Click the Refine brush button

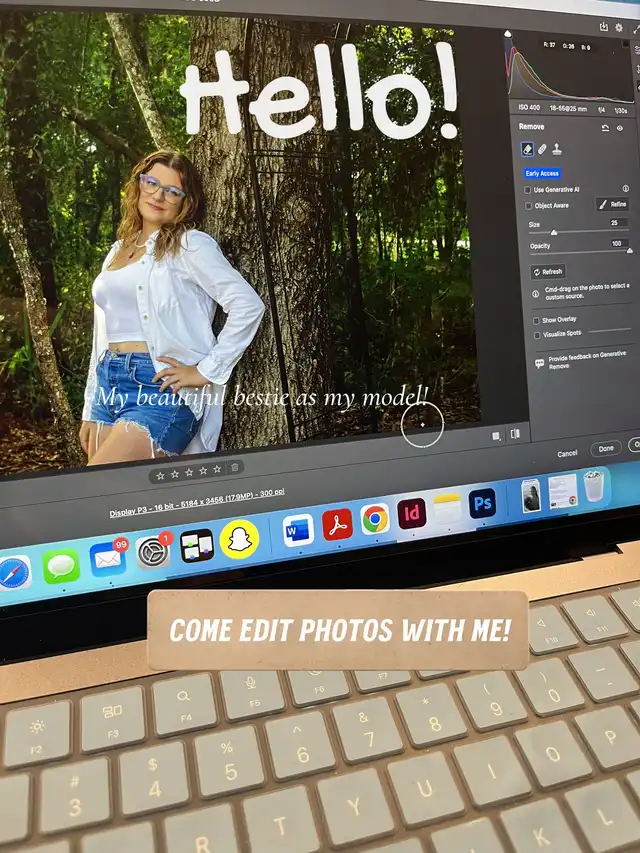(612, 204)
